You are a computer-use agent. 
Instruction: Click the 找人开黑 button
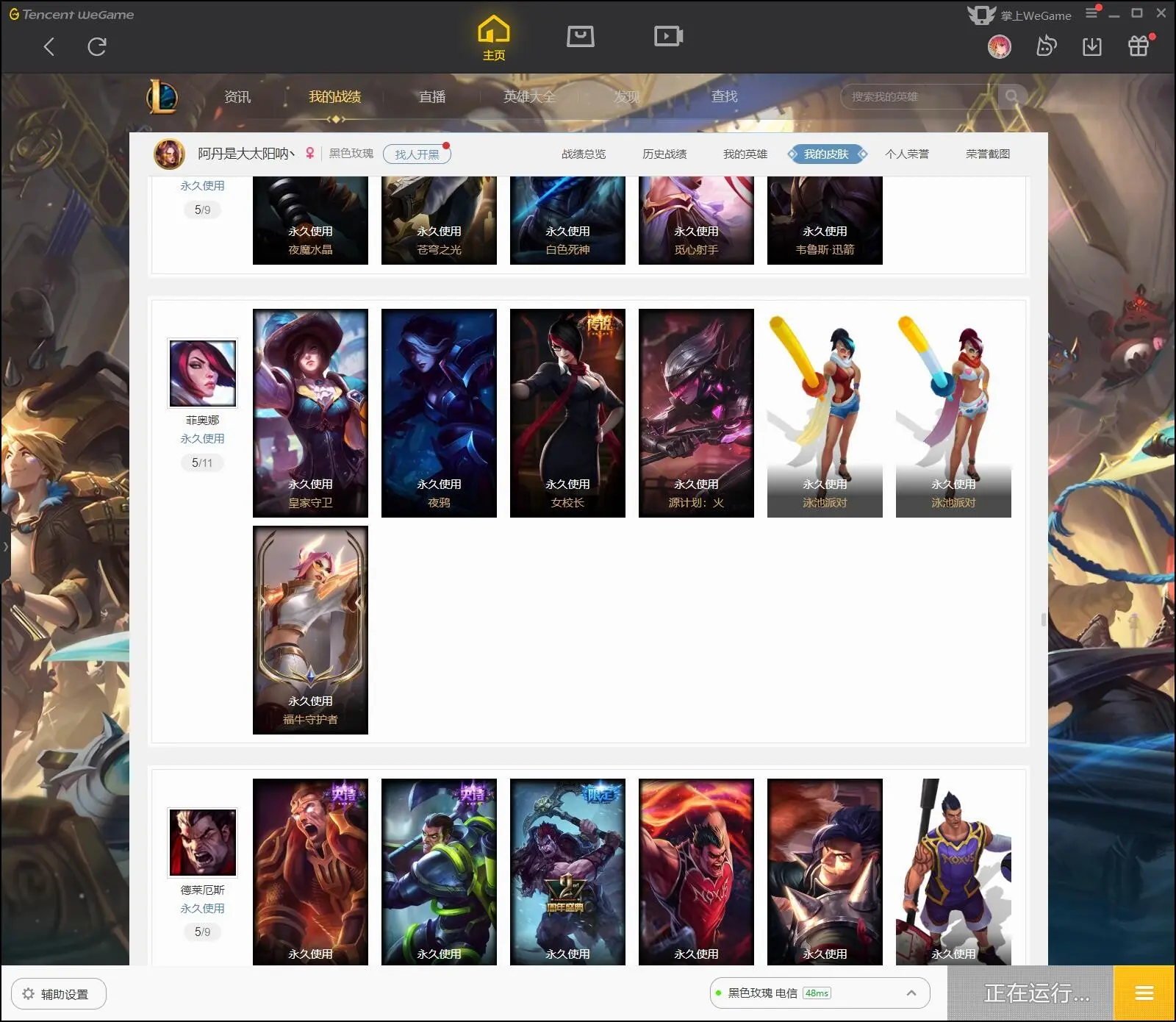[417, 154]
